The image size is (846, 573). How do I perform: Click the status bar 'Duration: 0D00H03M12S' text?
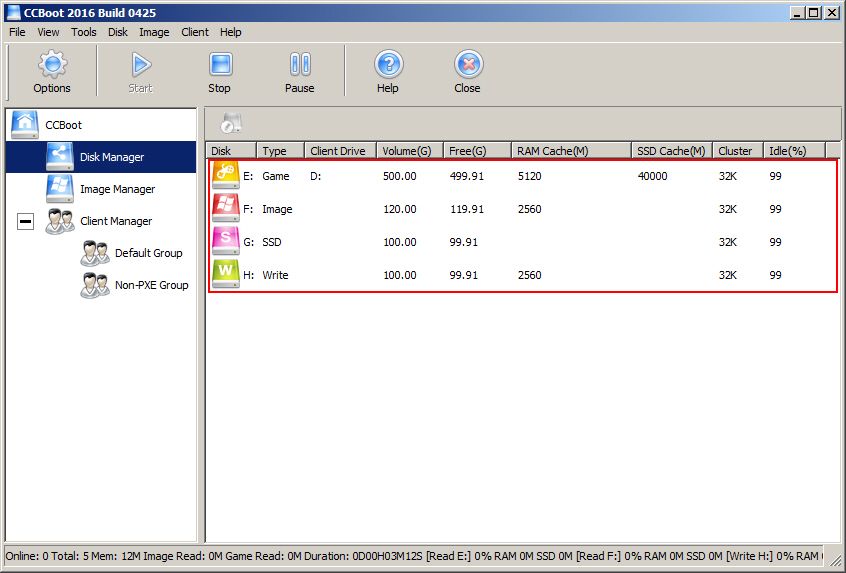coord(364,556)
